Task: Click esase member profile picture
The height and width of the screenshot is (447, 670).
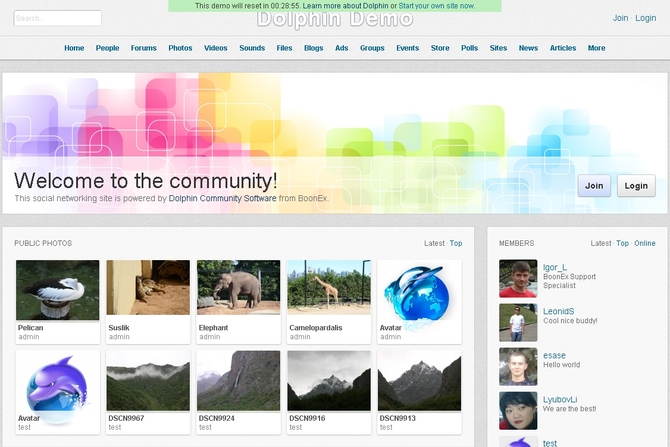Action: [x=518, y=367]
